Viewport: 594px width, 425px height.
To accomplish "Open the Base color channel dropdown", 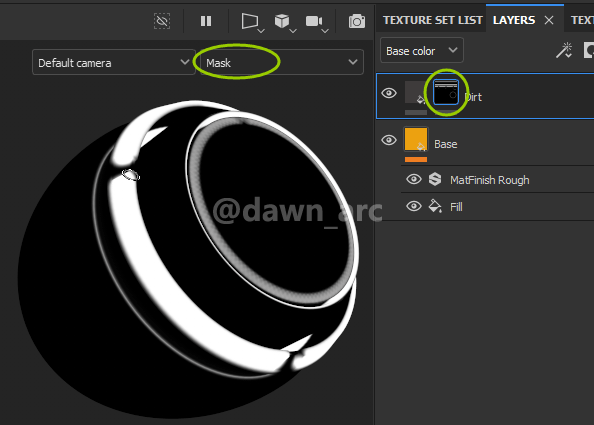I will pyautogui.click(x=422, y=50).
